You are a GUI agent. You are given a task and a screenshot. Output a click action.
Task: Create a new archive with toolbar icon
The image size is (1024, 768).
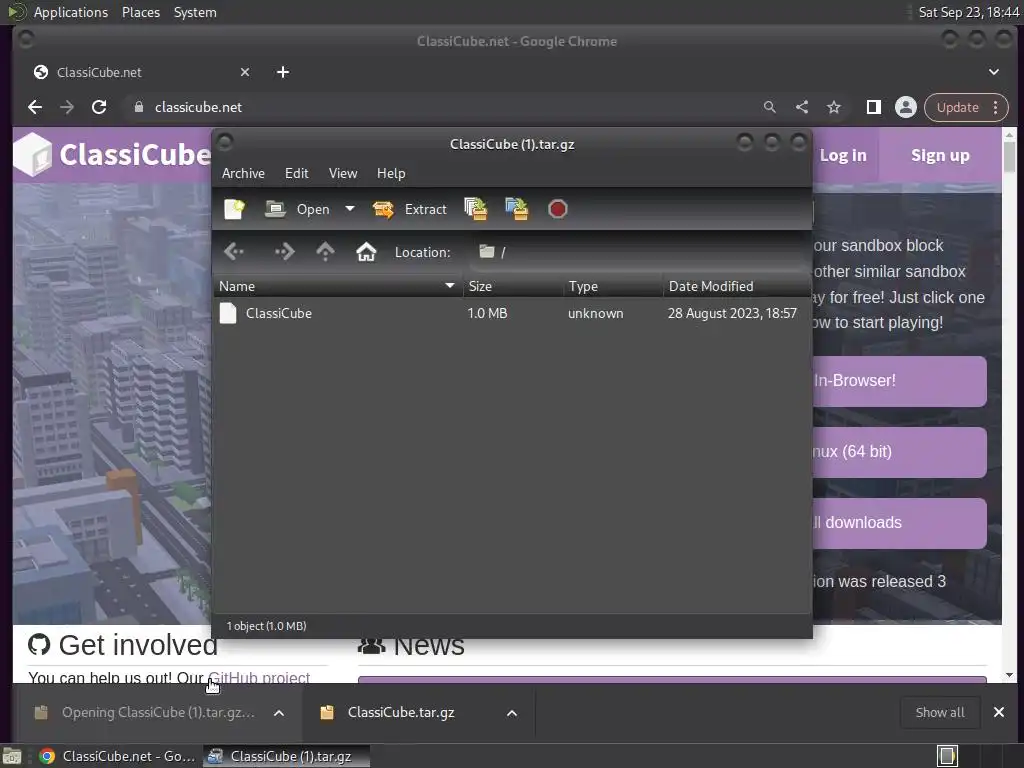tap(234, 209)
